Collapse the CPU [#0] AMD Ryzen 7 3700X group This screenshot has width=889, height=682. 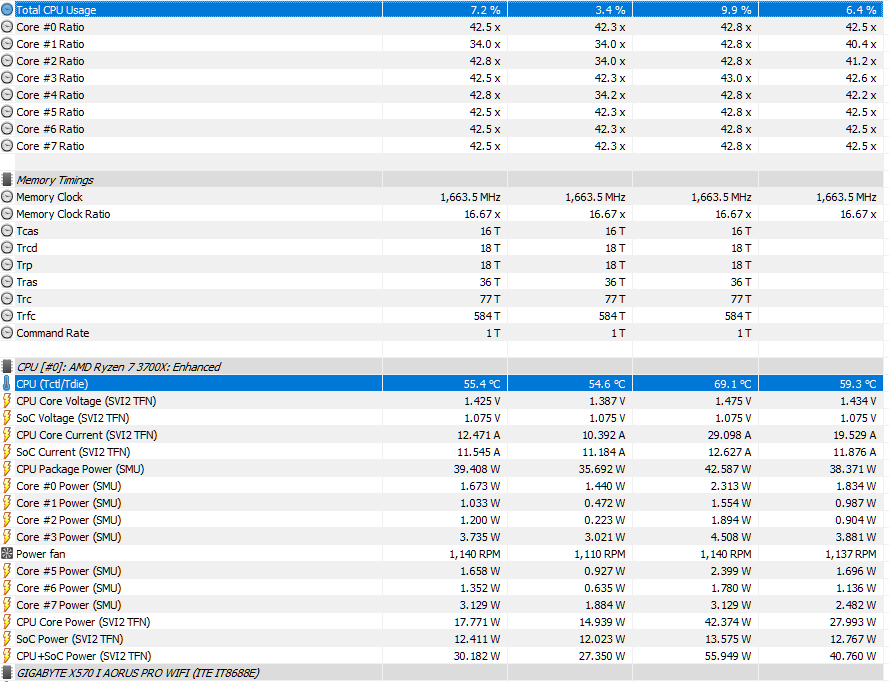click(119, 367)
